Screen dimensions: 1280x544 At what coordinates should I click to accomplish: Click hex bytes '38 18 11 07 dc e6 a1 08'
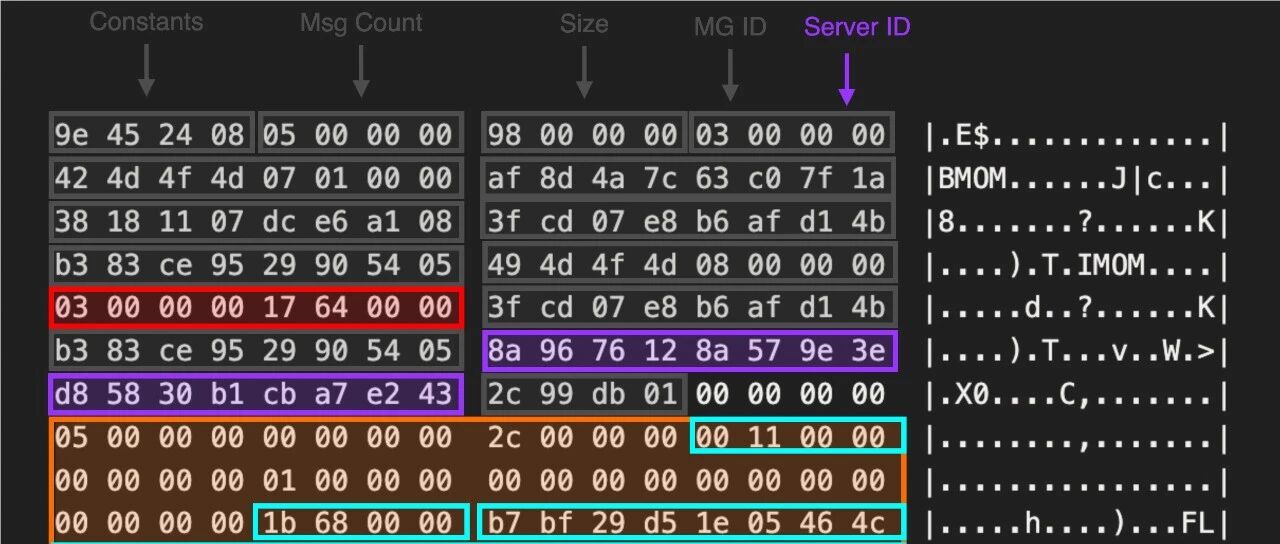[256, 221]
